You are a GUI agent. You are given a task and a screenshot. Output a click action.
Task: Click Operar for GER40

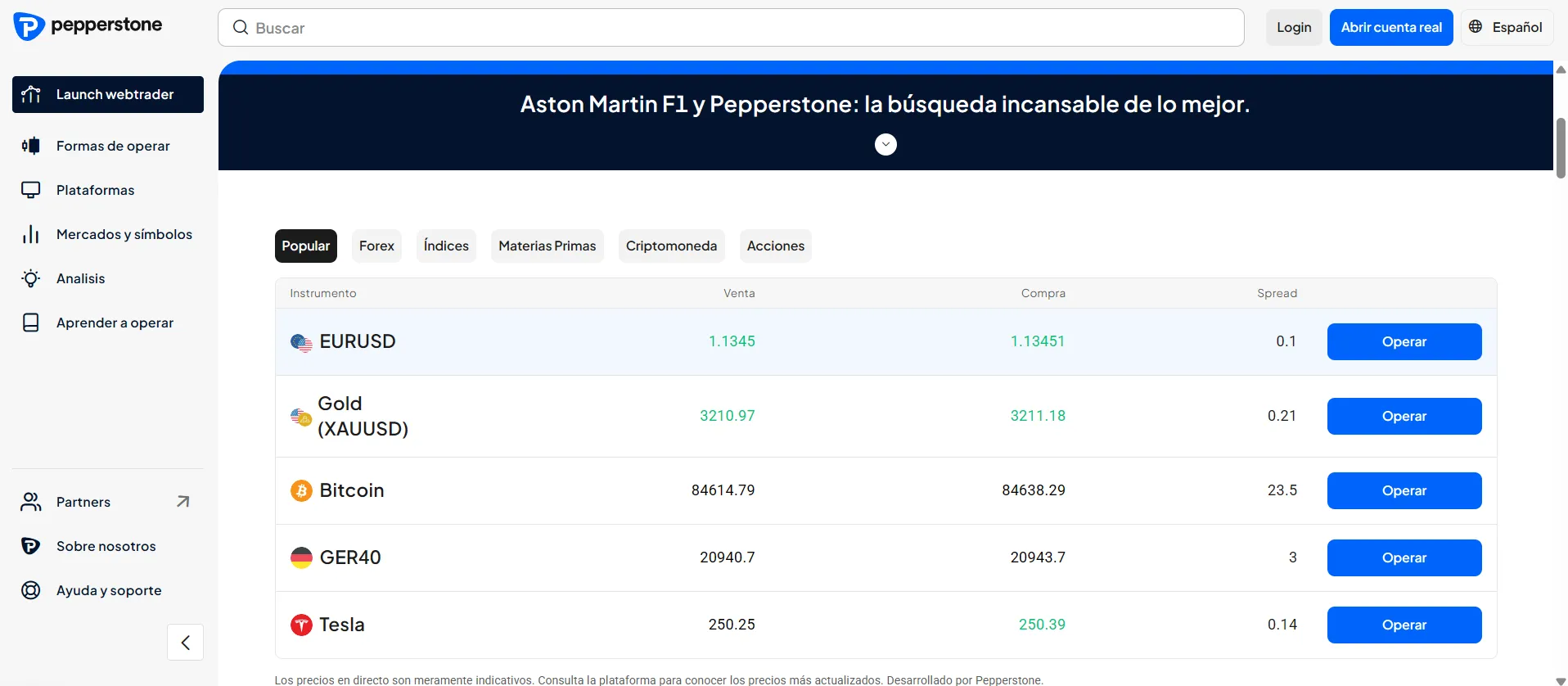[x=1404, y=557]
